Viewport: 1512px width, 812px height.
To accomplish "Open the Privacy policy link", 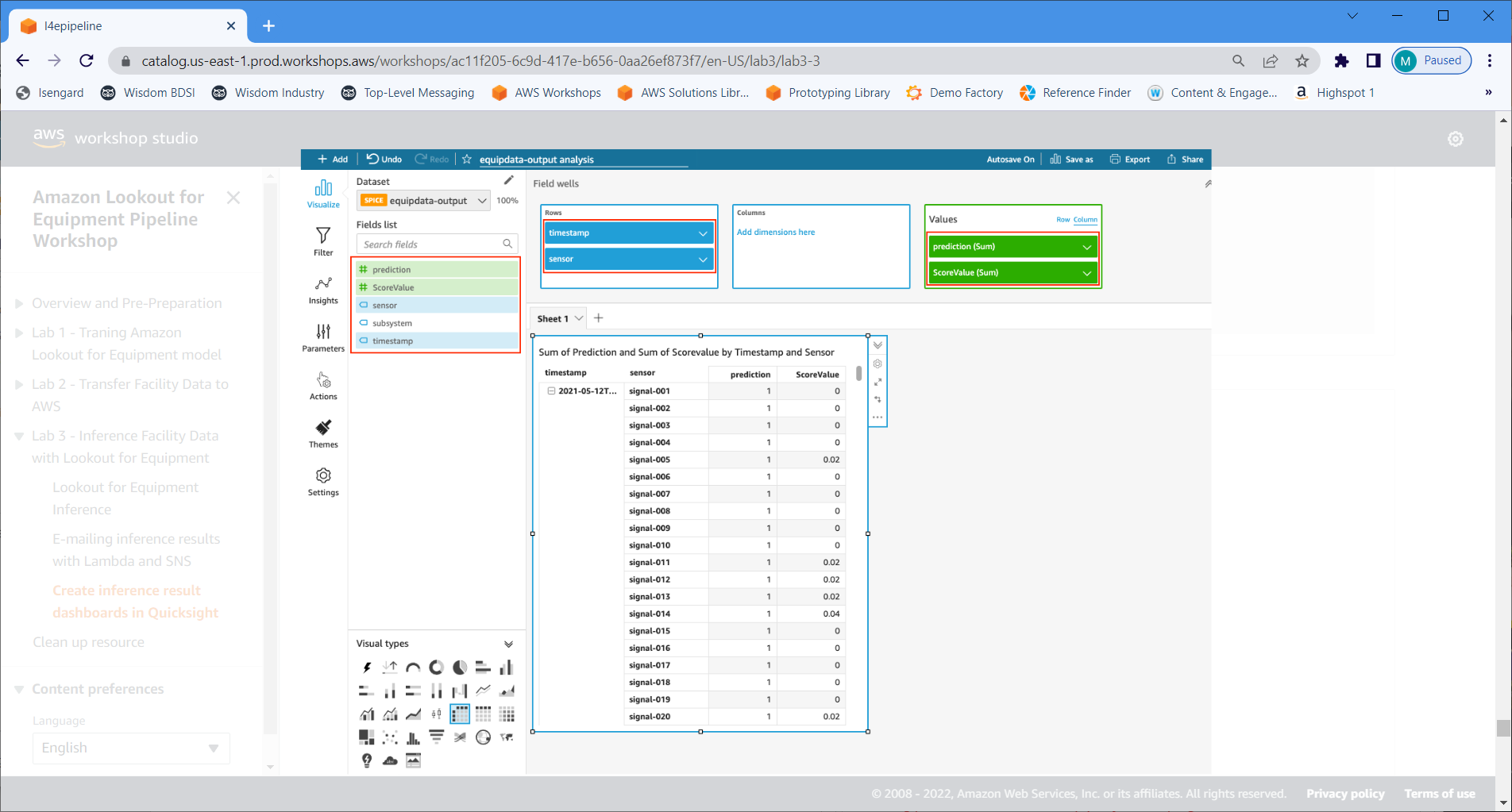I will tap(1345, 794).
